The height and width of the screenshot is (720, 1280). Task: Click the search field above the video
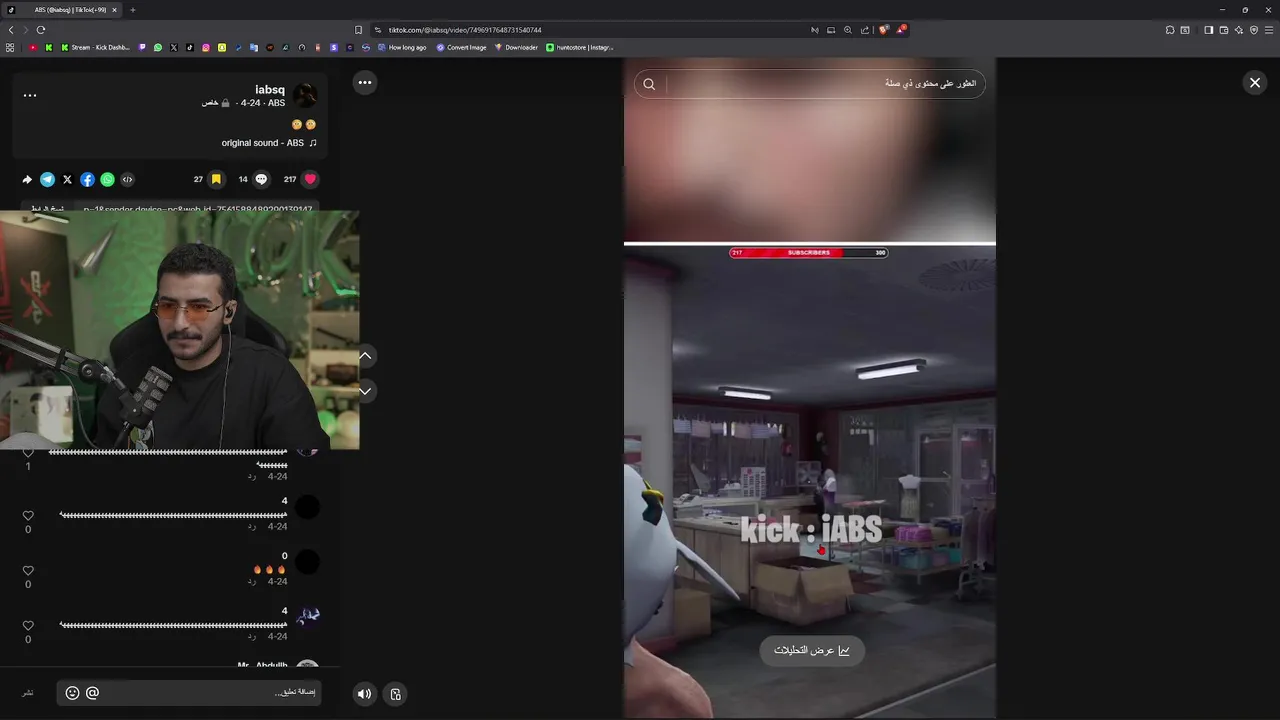click(810, 84)
